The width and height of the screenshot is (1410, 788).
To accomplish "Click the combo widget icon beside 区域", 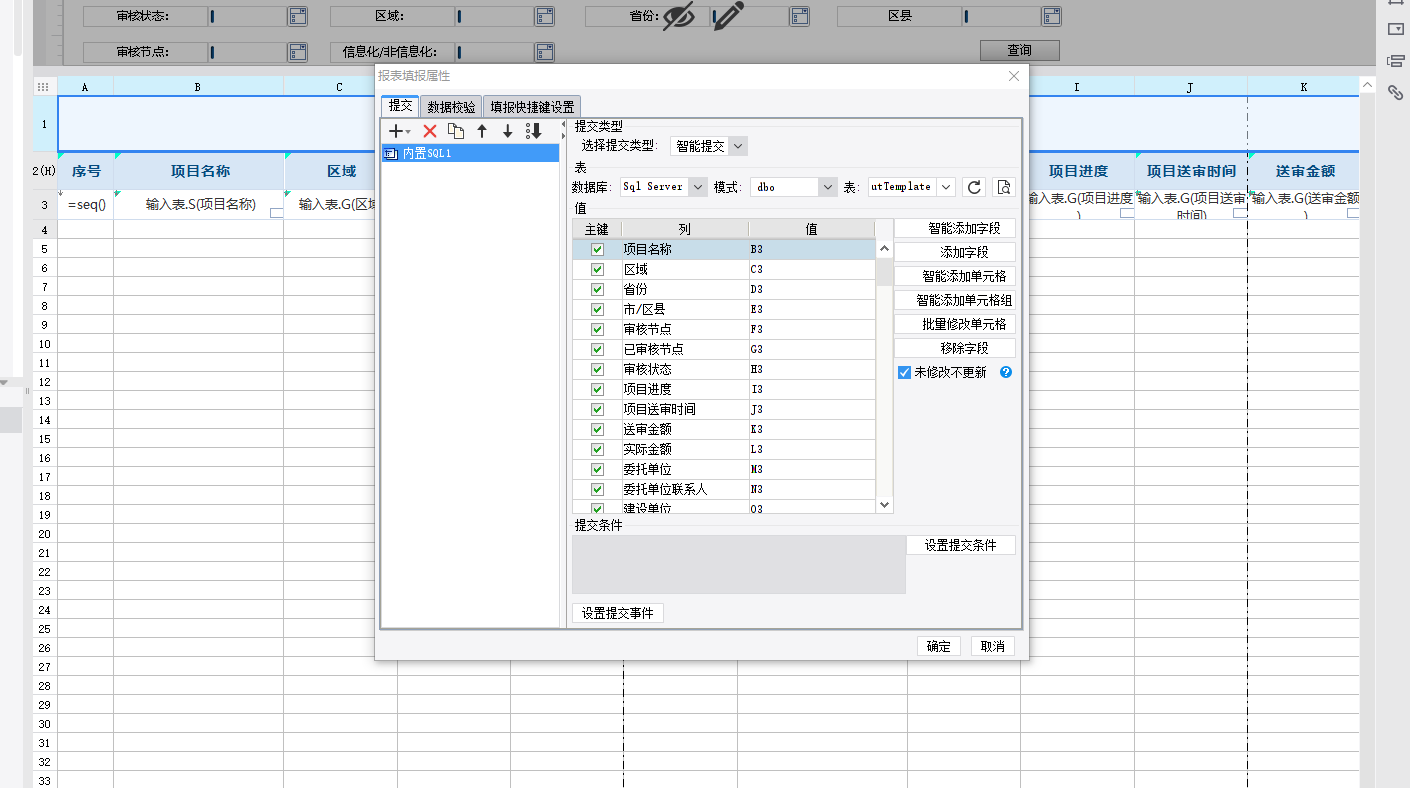I will tap(544, 16).
